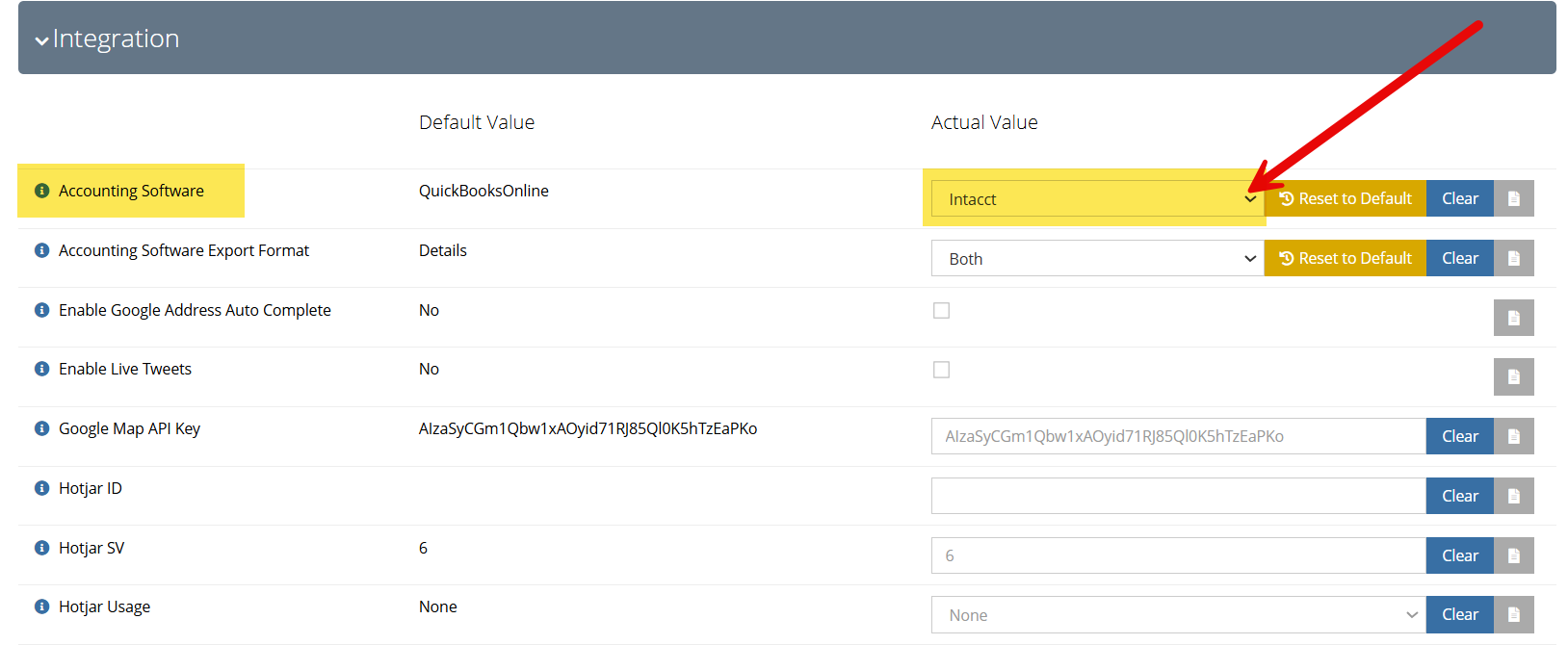The height and width of the screenshot is (645, 1568).
Task: Click document icon in Hotjar ID row
Action: pyautogui.click(x=1514, y=496)
